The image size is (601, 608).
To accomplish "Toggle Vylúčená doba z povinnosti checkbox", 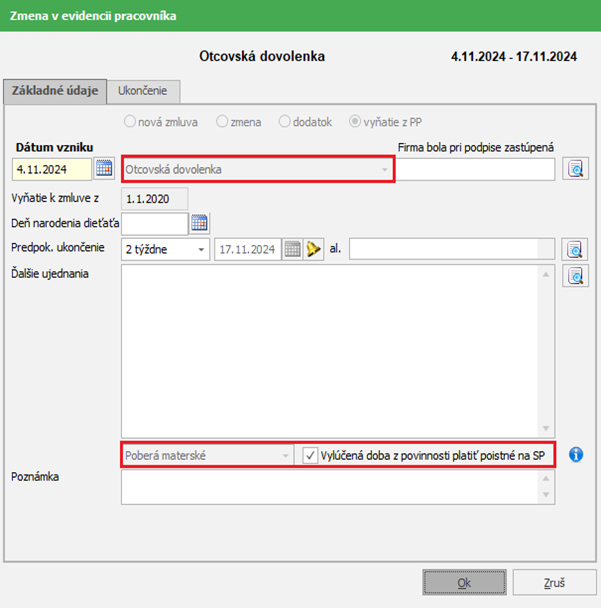I will coord(310,455).
